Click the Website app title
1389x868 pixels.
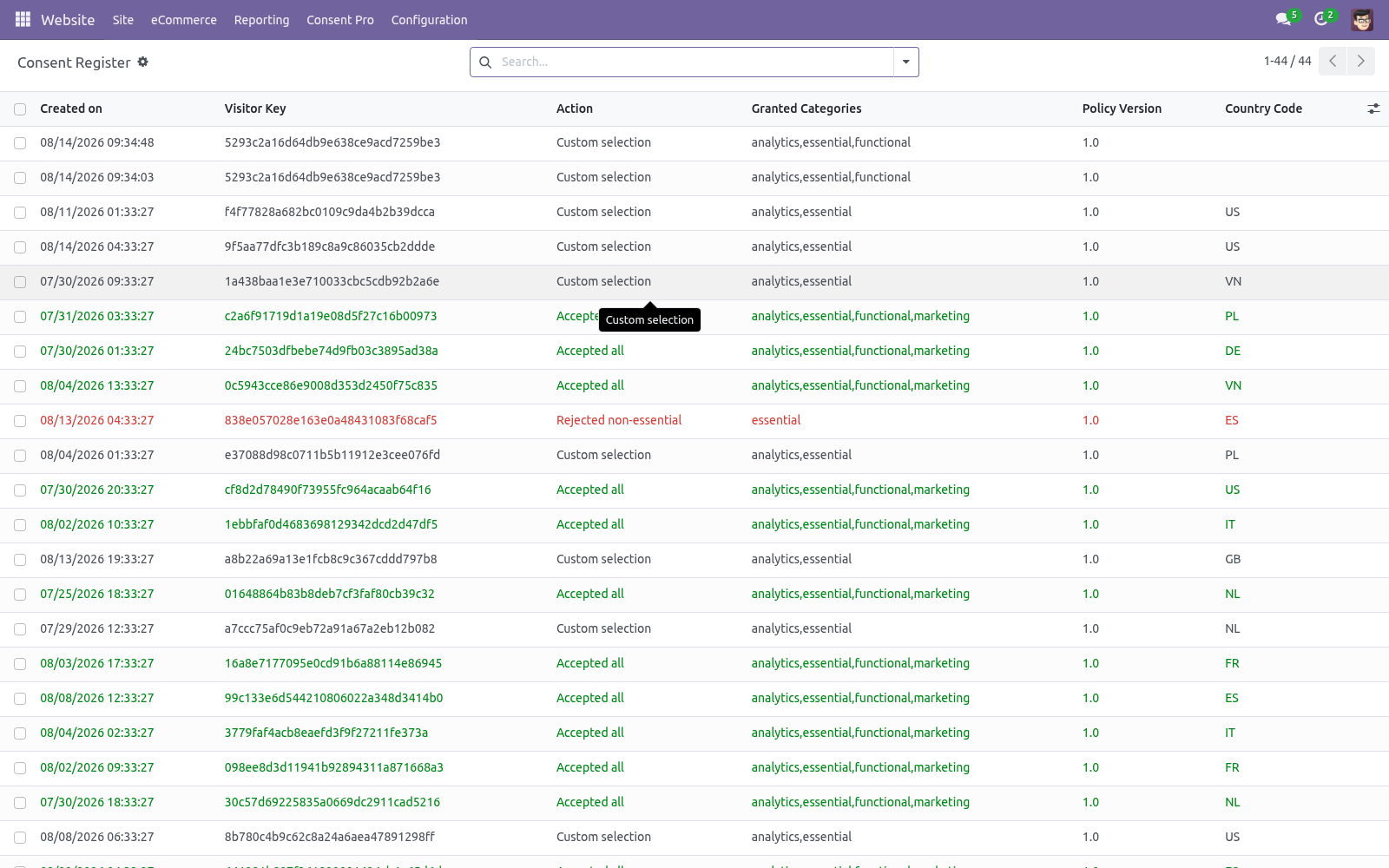(x=68, y=19)
